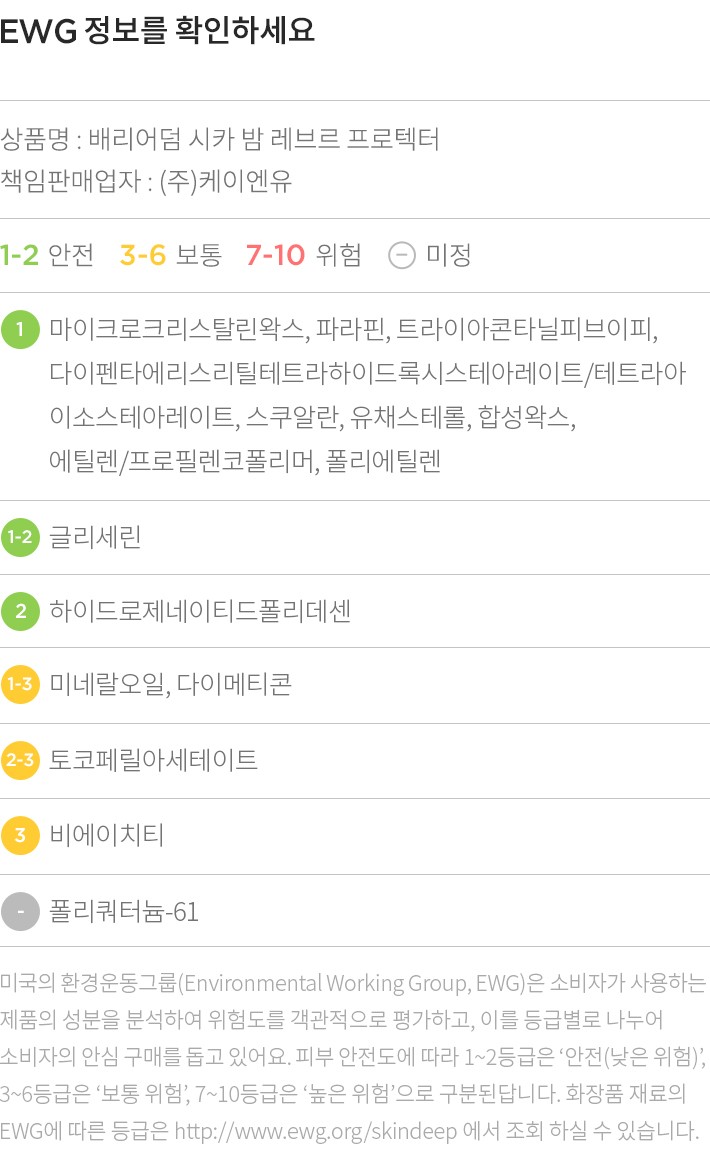The width and height of the screenshot is (710, 1151).
Task: Click the green grade 1 badge
Action: pos(20,330)
